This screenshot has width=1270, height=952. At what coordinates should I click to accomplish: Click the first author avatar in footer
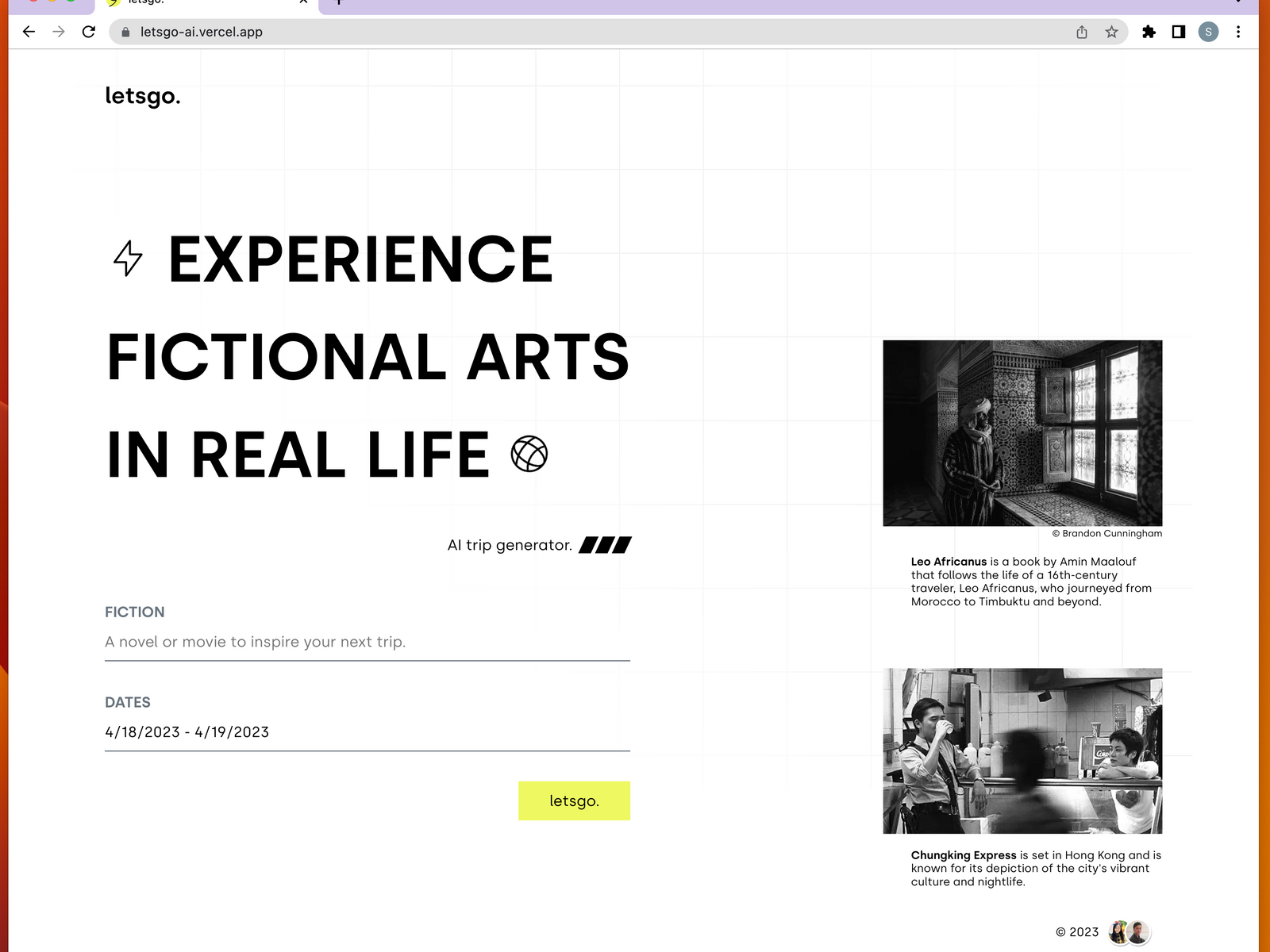[1119, 932]
